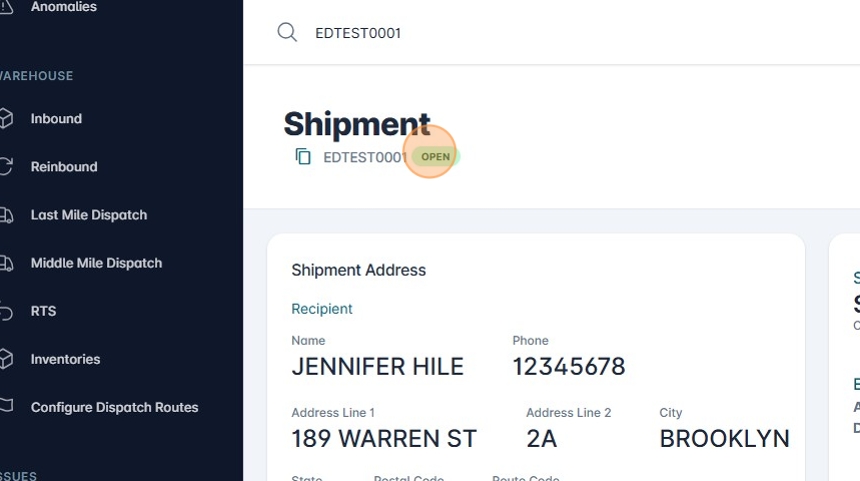
Task: Click the Last Mile Dispatch truck icon
Action: [x=6, y=215]
